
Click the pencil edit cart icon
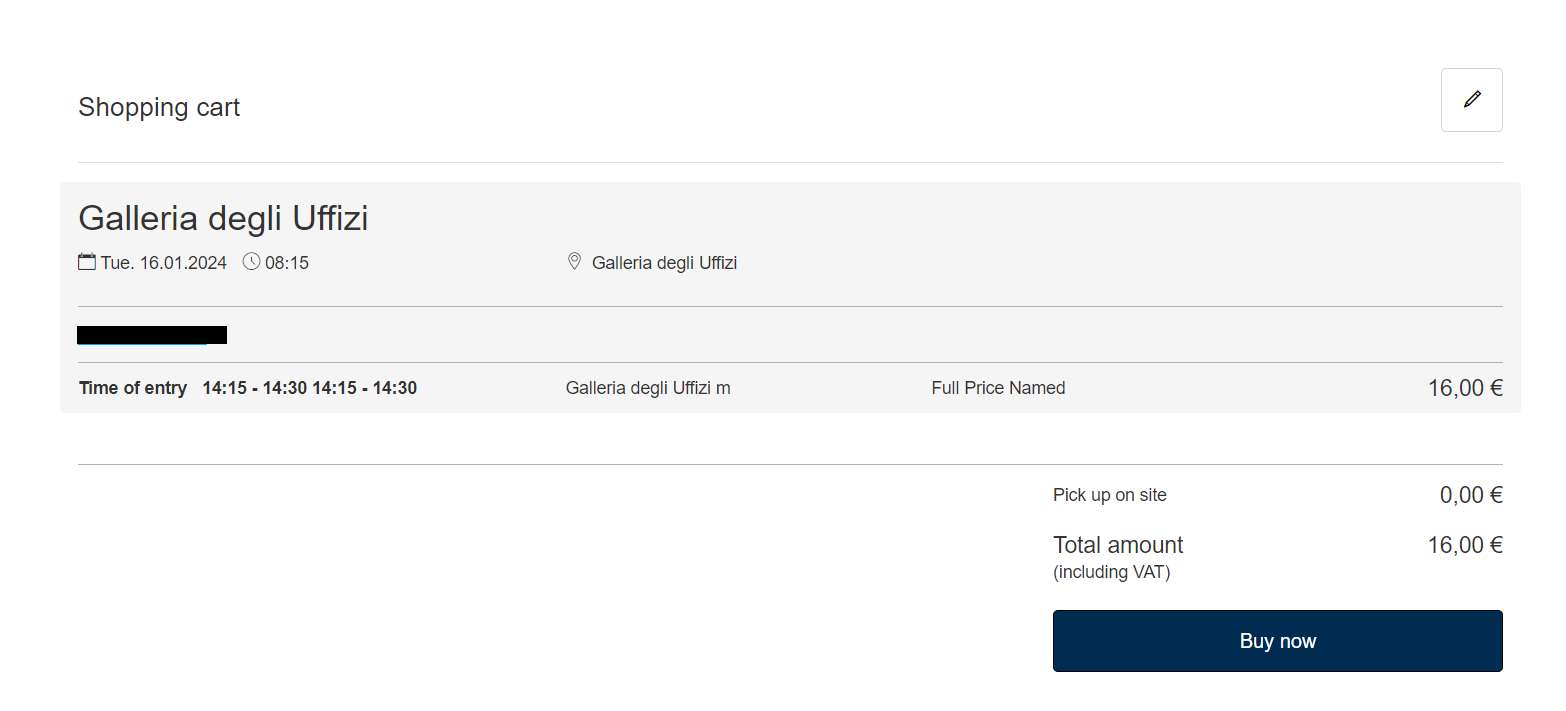[x=1471, y=100]
